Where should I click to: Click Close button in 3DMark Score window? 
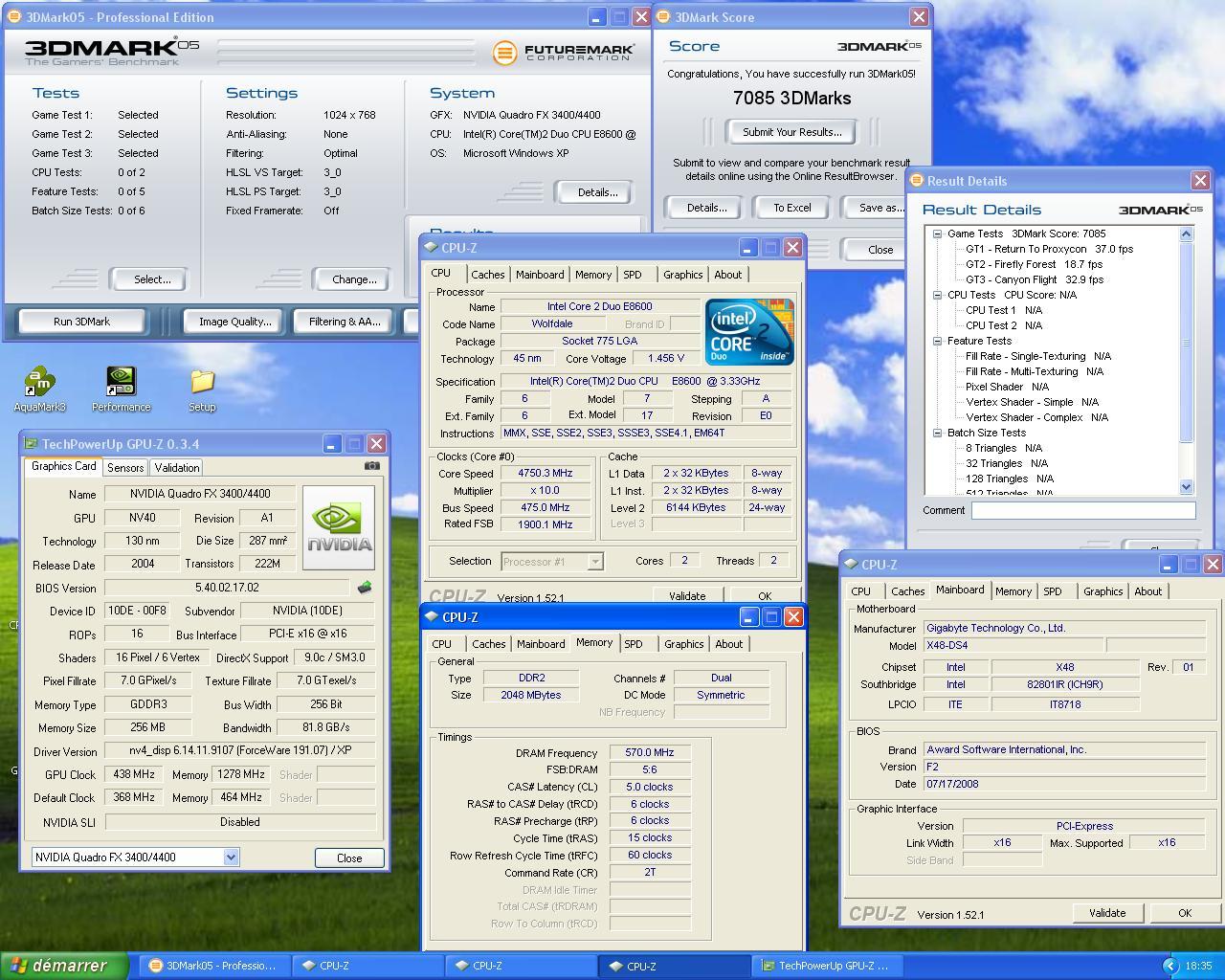coord(880,250)
